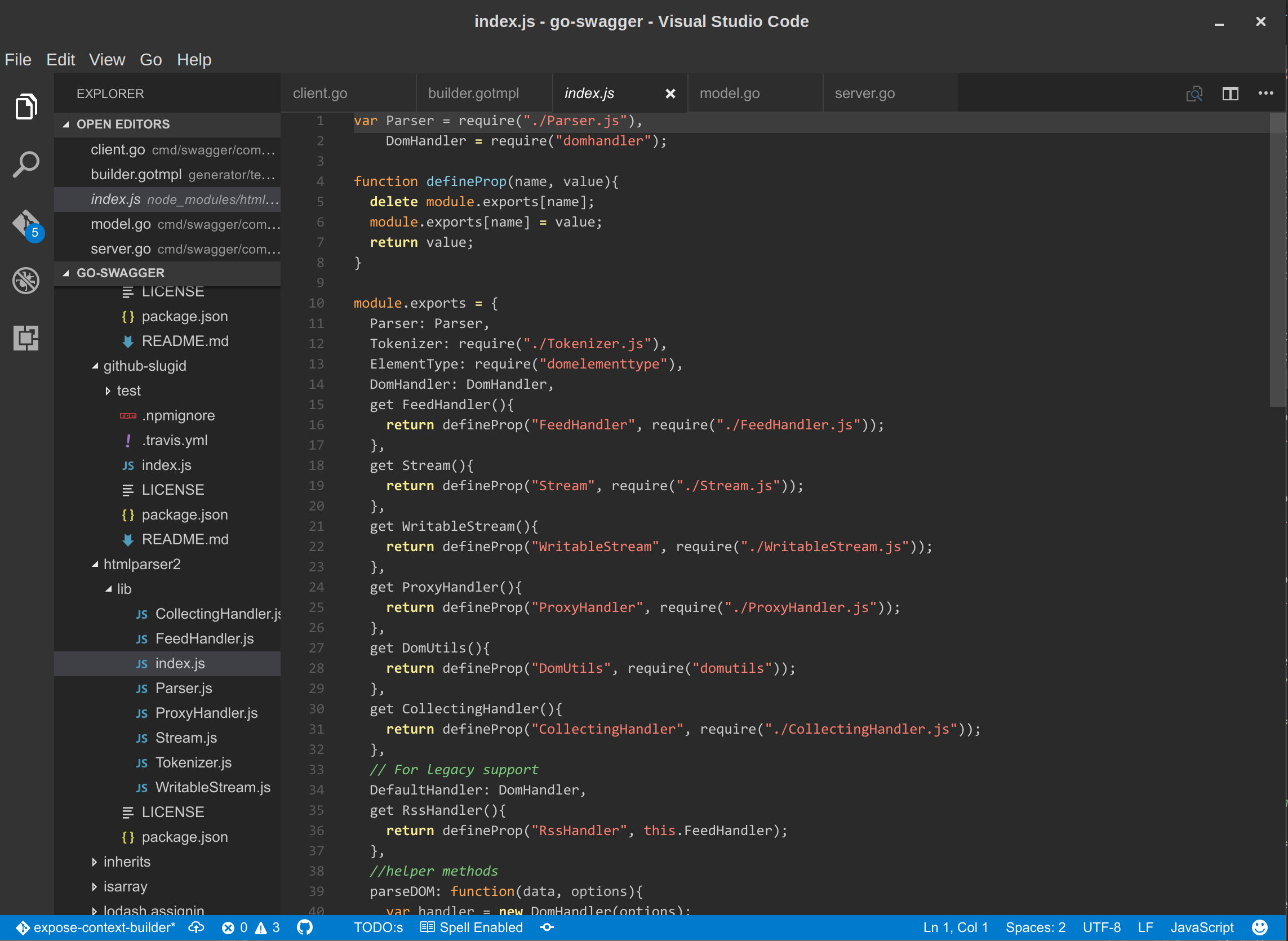Close the index.js editor tab
Screen dimensions: 1288x941
point(670,94)
